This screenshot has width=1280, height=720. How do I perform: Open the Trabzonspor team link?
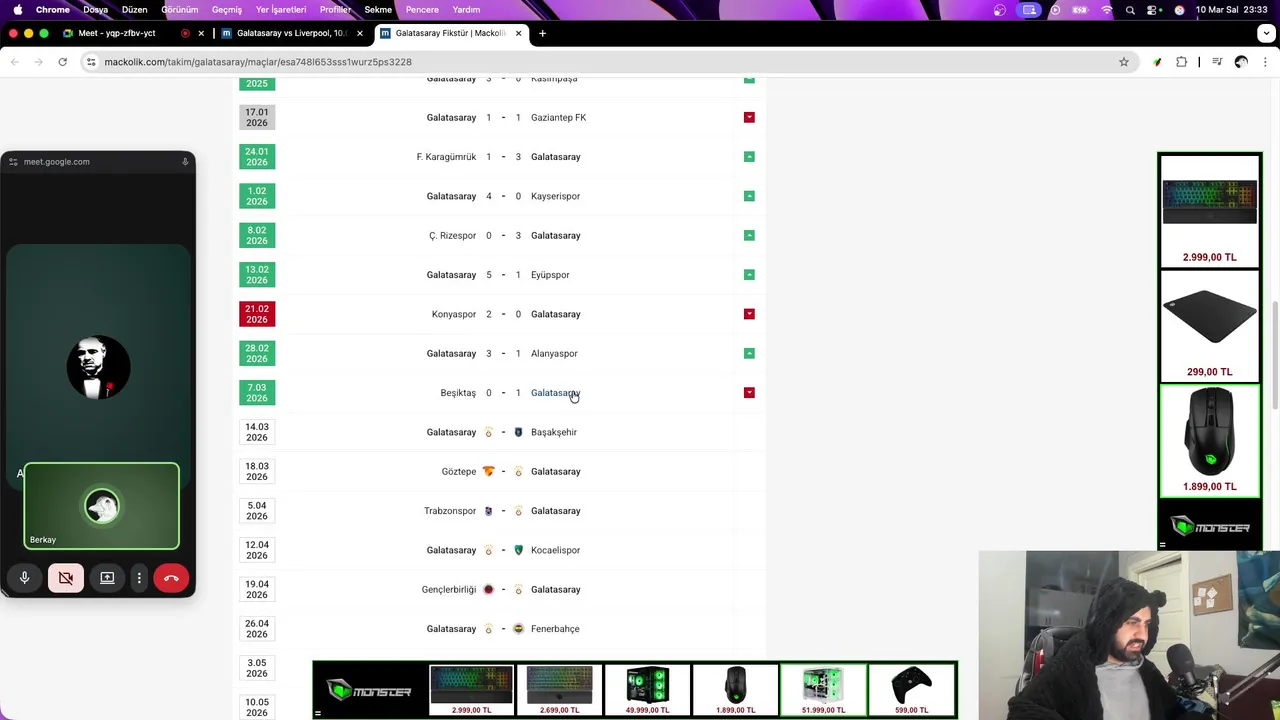[x=450, y=511]
